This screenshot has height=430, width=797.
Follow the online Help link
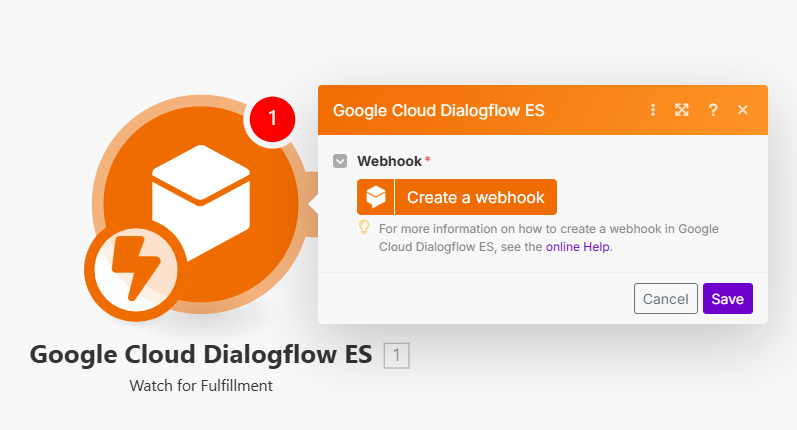(x=577, y=247)
